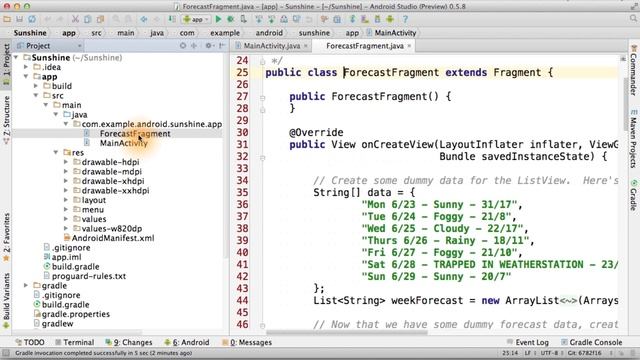The width and height of the screenshot is (640, 360).
Task: Expand the layout folder
Action: click(x=66, y=200)
